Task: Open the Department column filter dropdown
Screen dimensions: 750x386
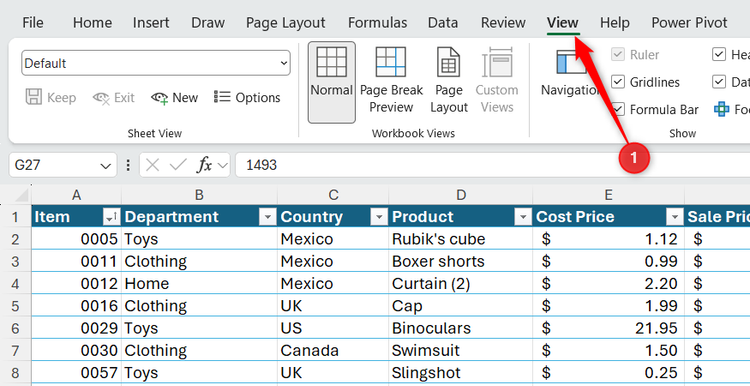Action: (x=267, y=218)
